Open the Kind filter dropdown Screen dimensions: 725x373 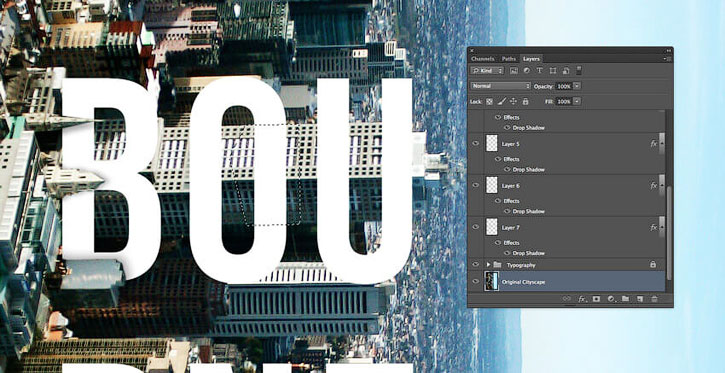pos(487,71)
